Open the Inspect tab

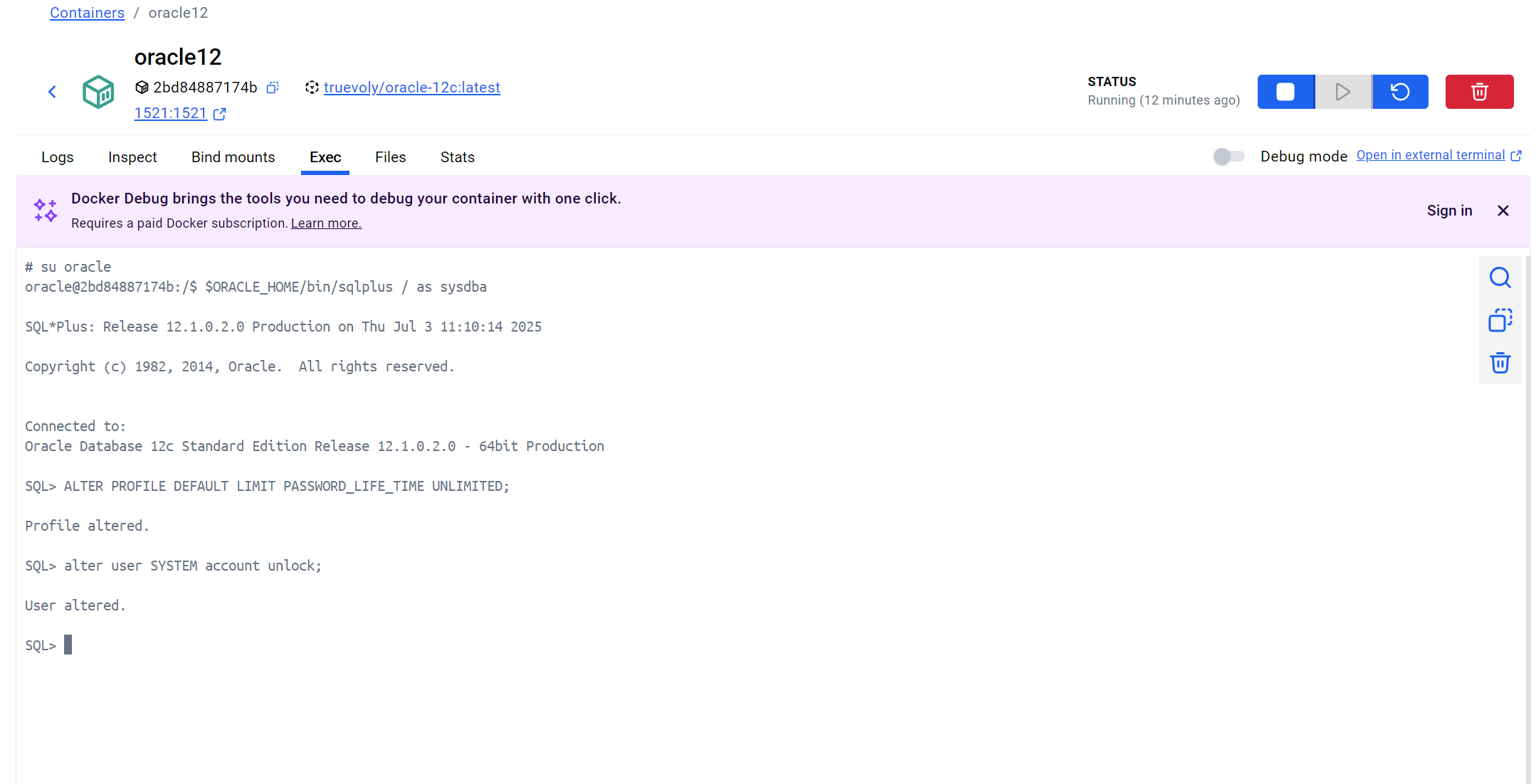coord(132,157)
